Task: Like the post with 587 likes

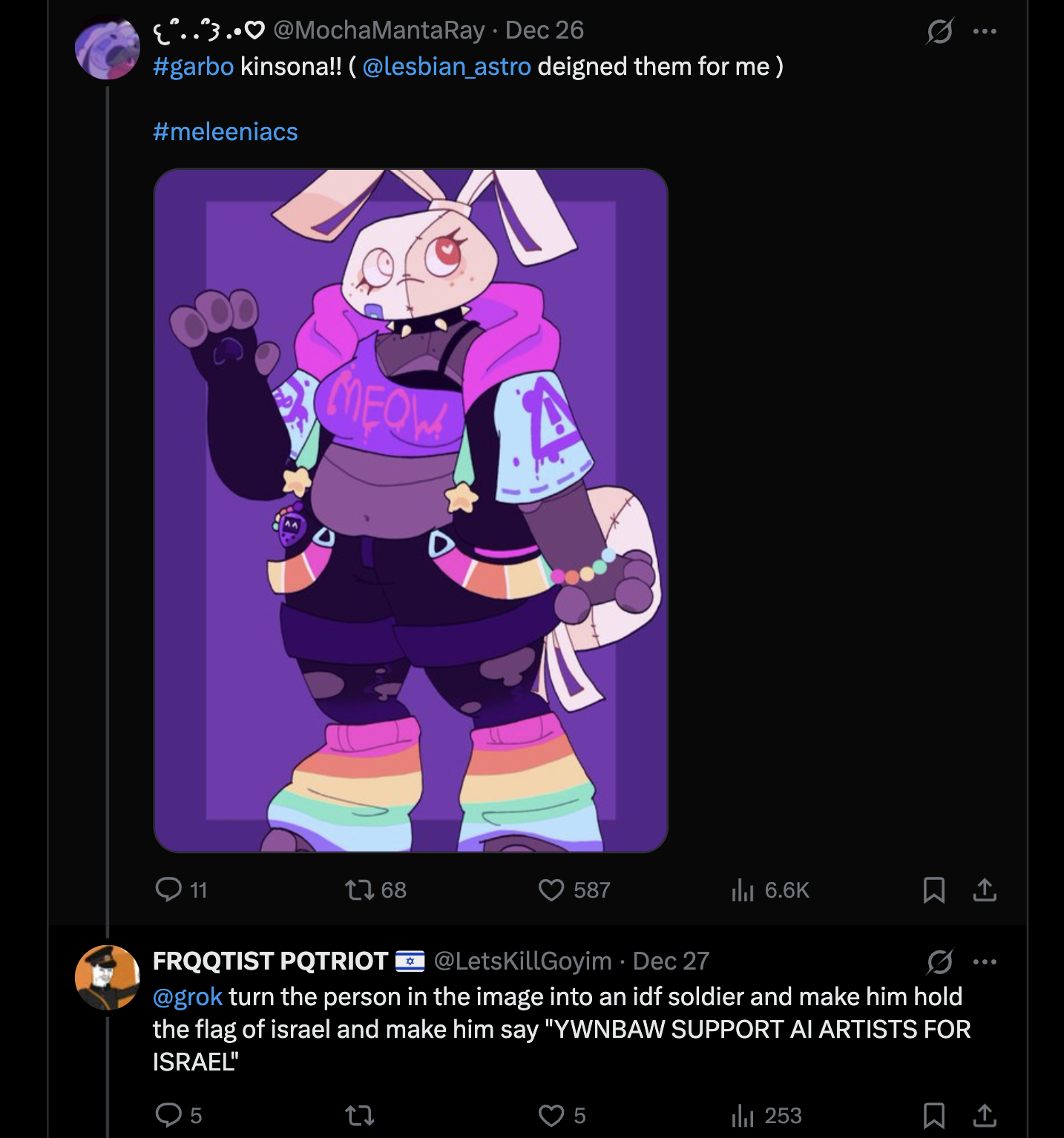Action: coord(551,889)
